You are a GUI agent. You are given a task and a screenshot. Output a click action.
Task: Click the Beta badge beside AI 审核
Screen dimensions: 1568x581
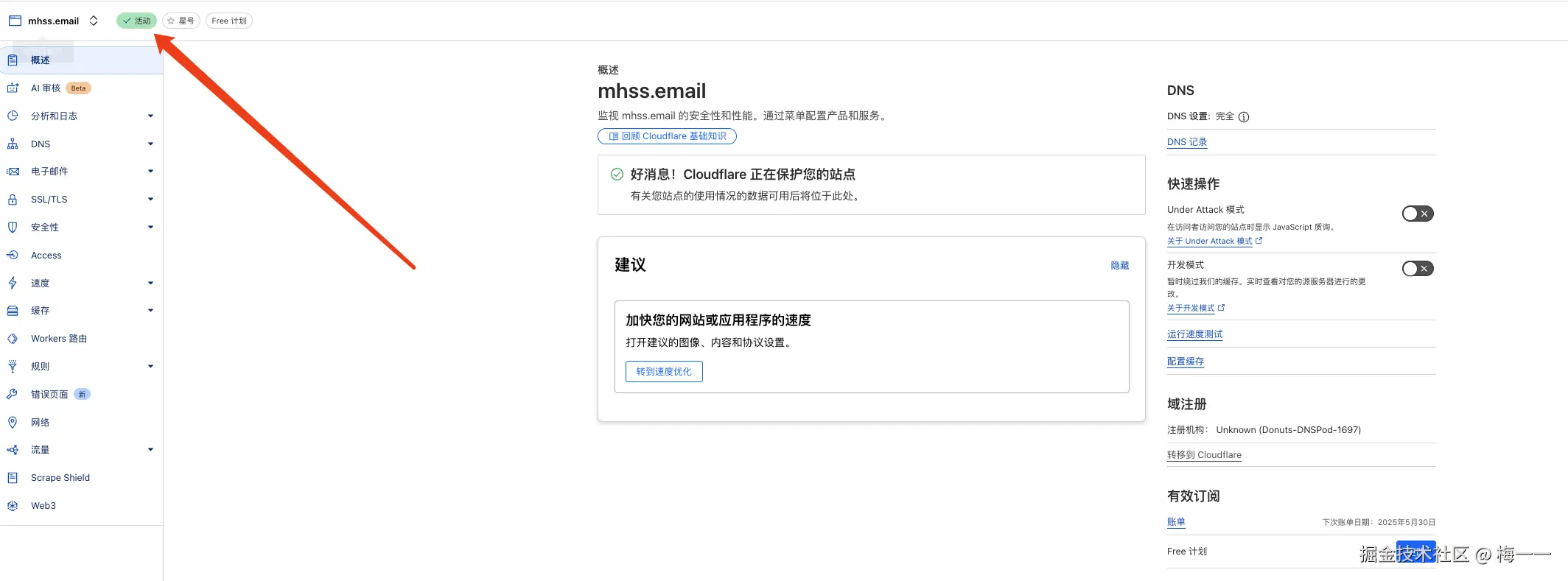tap(78, 88)
